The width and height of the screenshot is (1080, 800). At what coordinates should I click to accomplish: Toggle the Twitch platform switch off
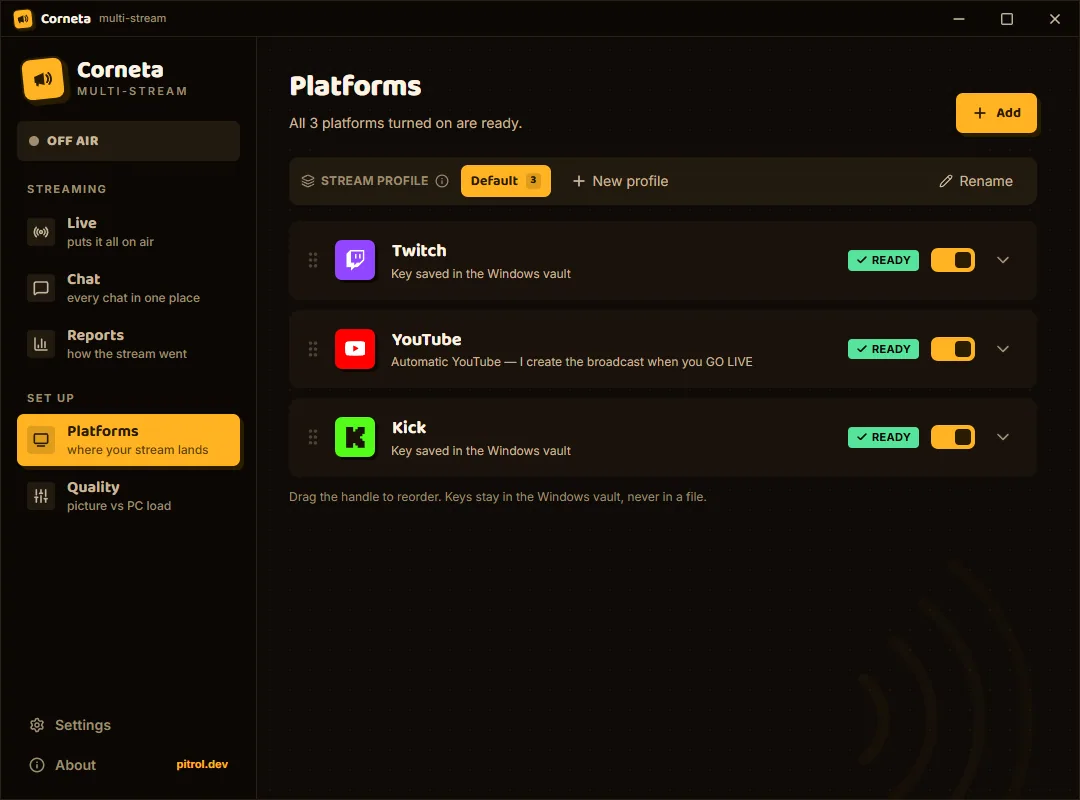[953, 260]
